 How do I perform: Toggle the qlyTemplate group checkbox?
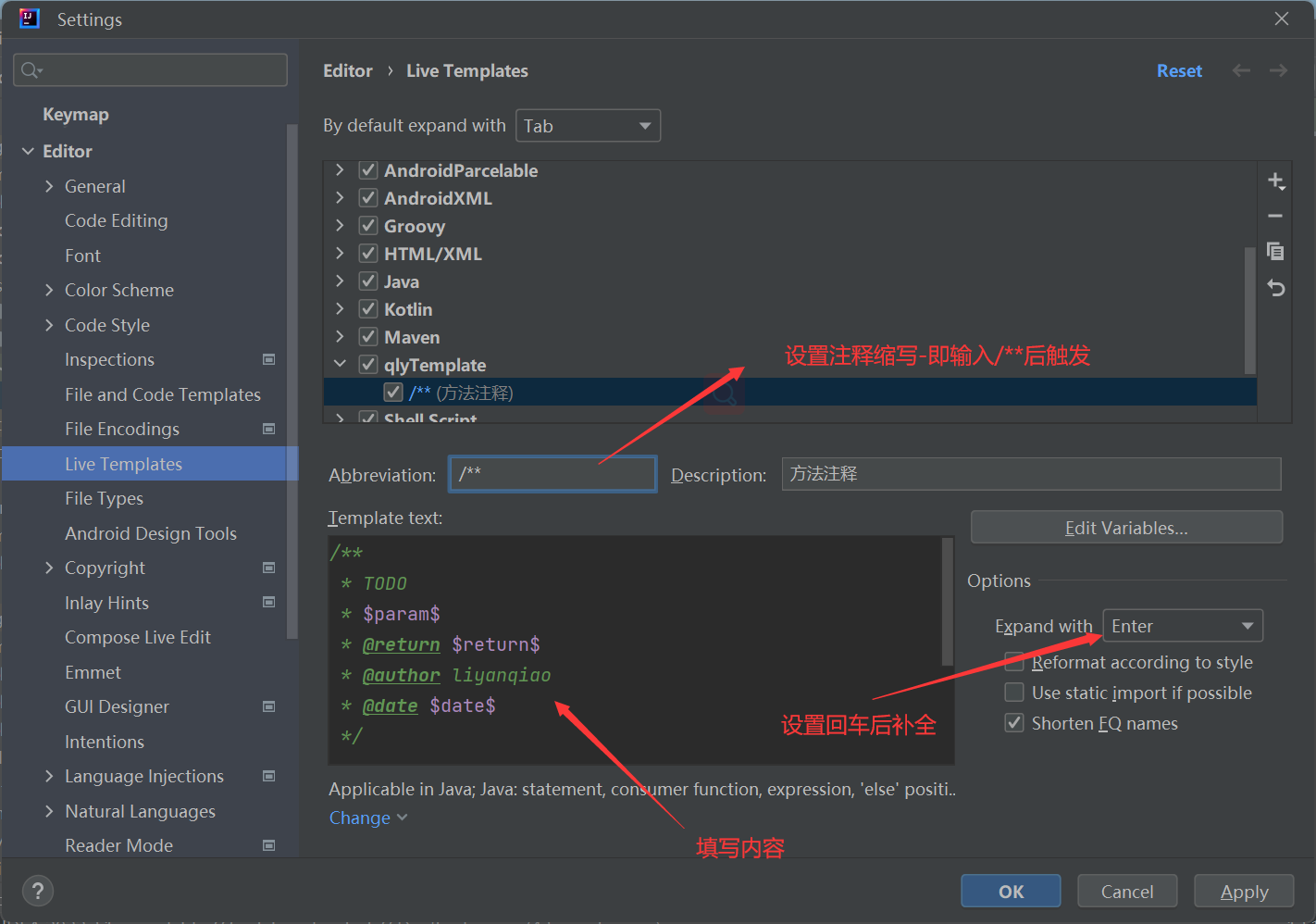coord(368,365)
